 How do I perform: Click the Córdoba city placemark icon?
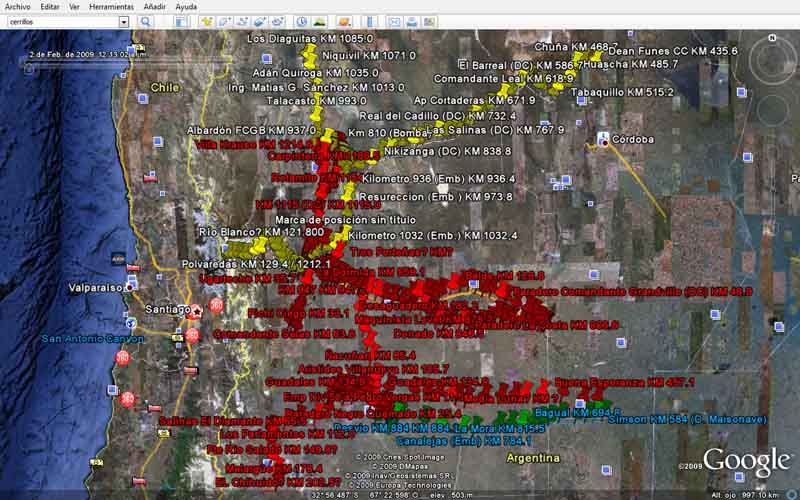[603, 138]
